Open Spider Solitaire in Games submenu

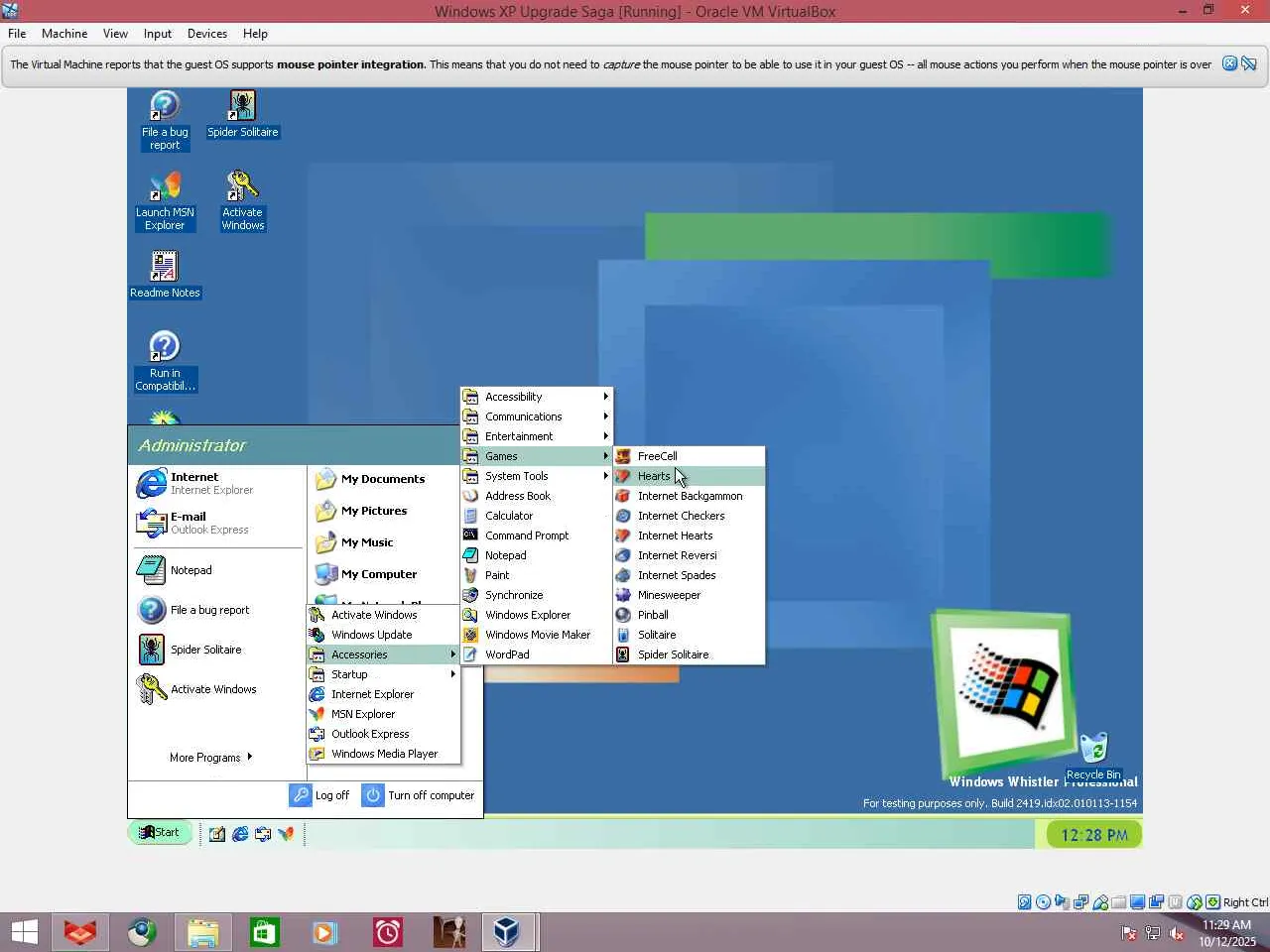690,654
